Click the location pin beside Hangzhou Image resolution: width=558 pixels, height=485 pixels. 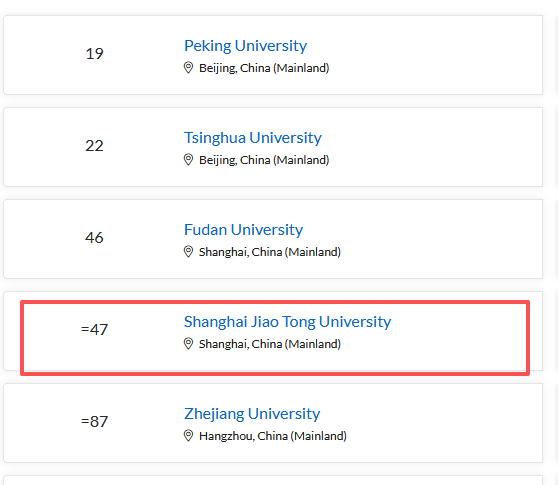coord(188,436)
